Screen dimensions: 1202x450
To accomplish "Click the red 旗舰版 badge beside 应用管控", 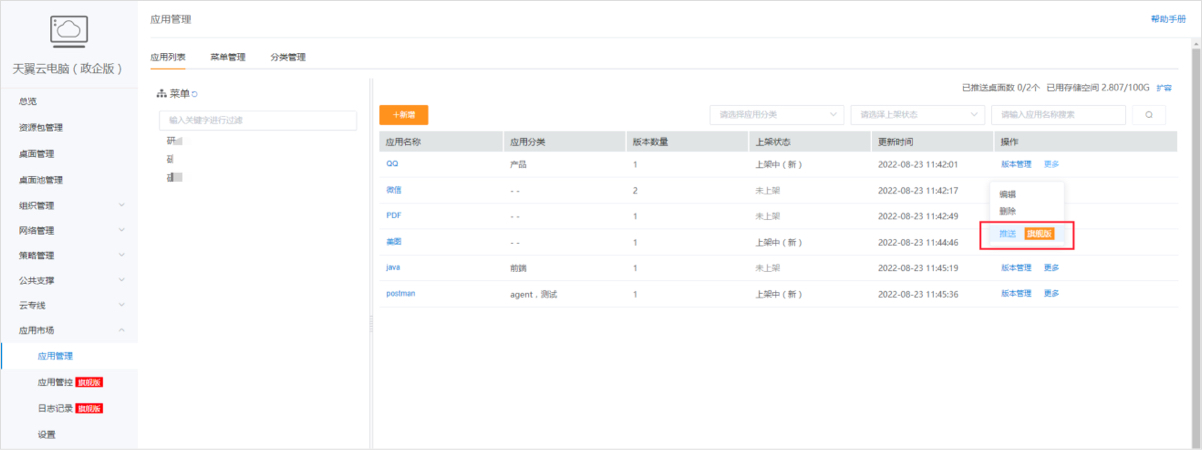I will 90,382.
